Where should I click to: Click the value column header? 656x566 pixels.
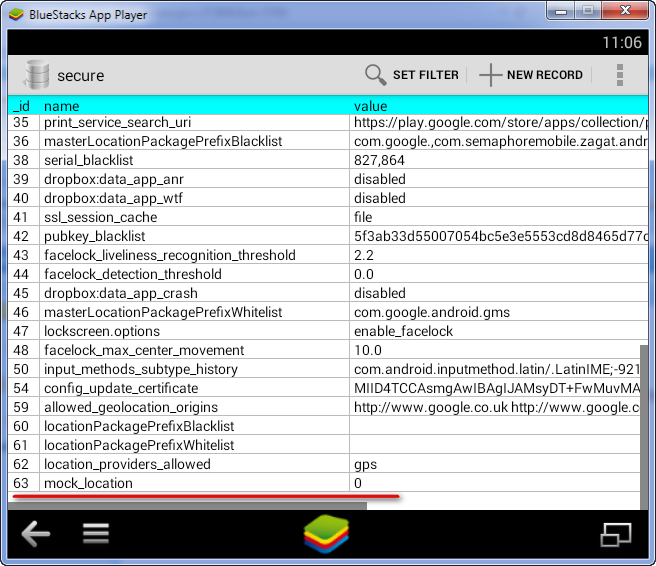[x=370, y=105]
